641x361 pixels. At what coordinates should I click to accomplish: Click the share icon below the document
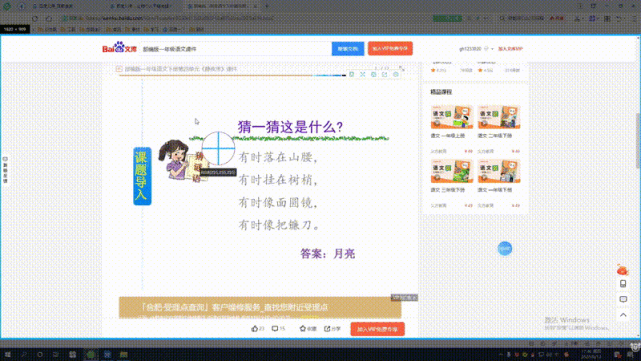coord(327,328)
